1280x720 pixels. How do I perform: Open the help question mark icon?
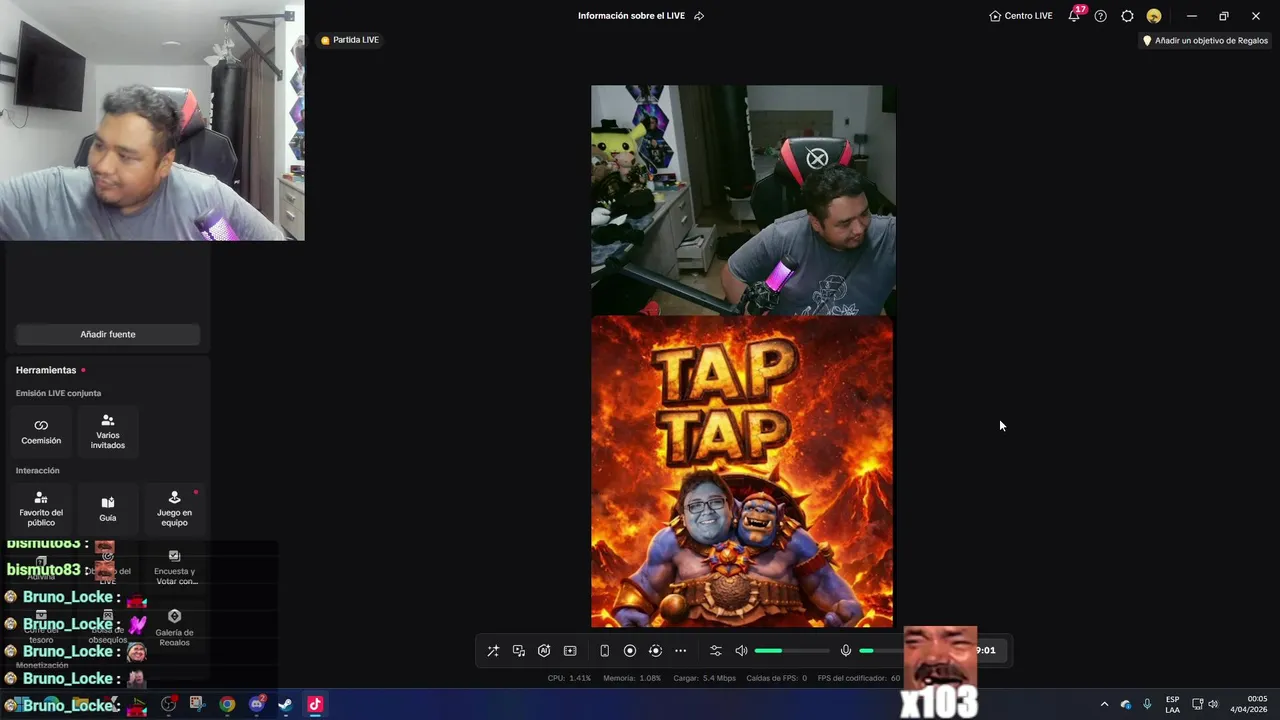[1100, 16]
